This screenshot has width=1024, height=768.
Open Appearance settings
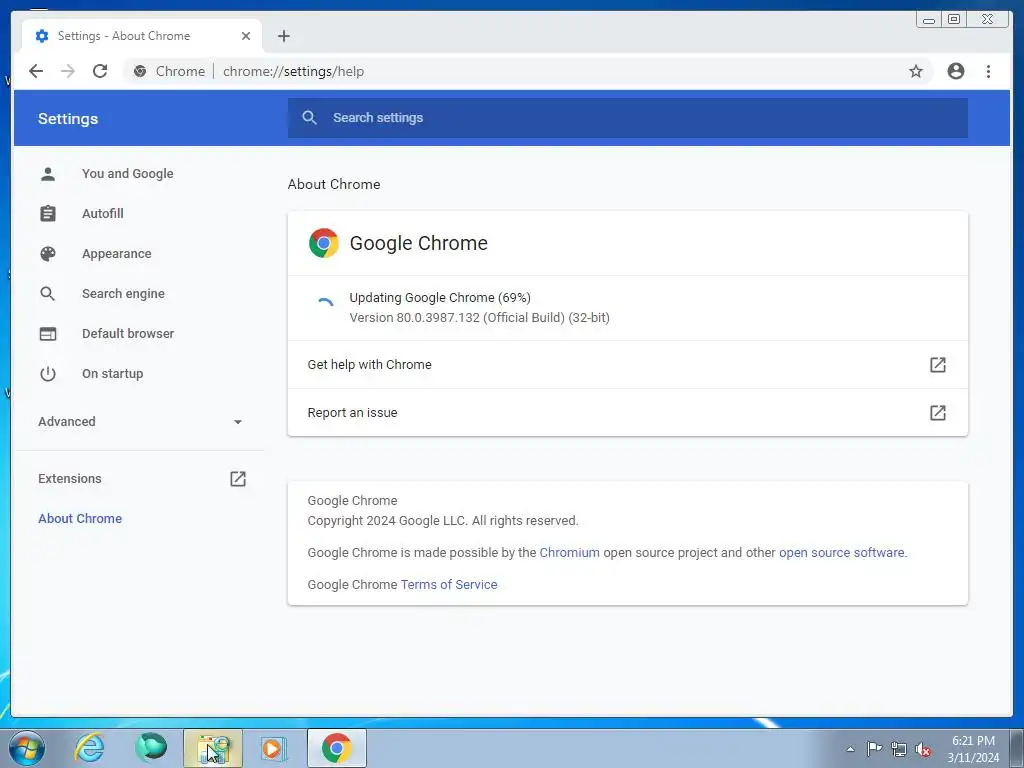[116, 253]
